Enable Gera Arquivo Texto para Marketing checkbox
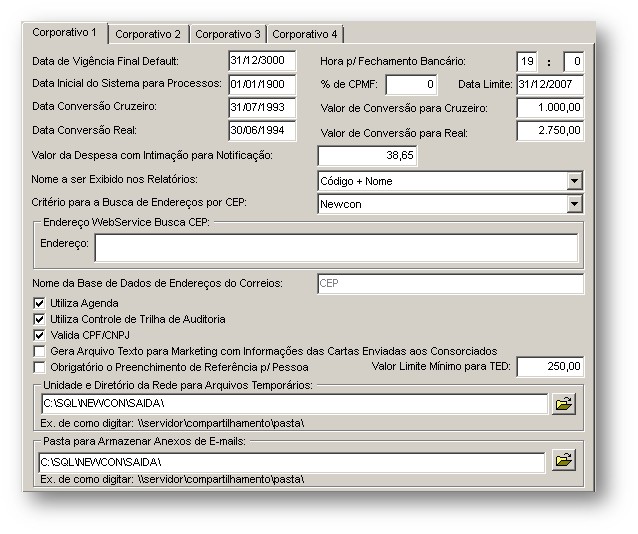Viewport: 638px width, 534px height. (39, 351)
